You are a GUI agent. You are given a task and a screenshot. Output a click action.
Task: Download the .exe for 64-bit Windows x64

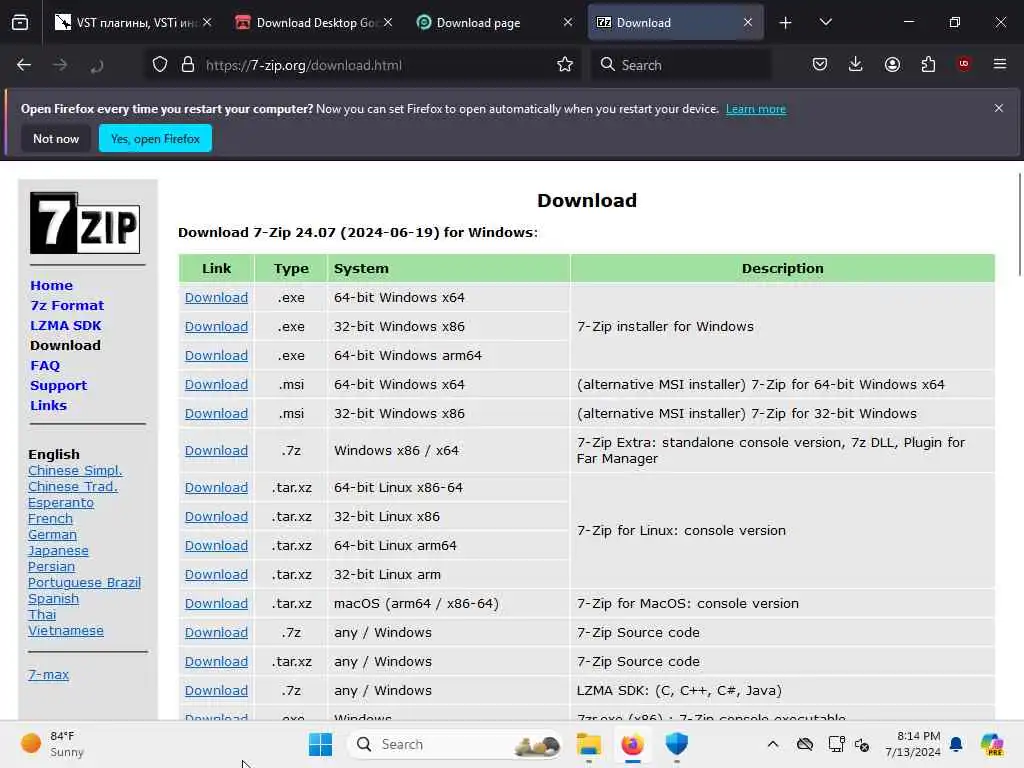216,298
